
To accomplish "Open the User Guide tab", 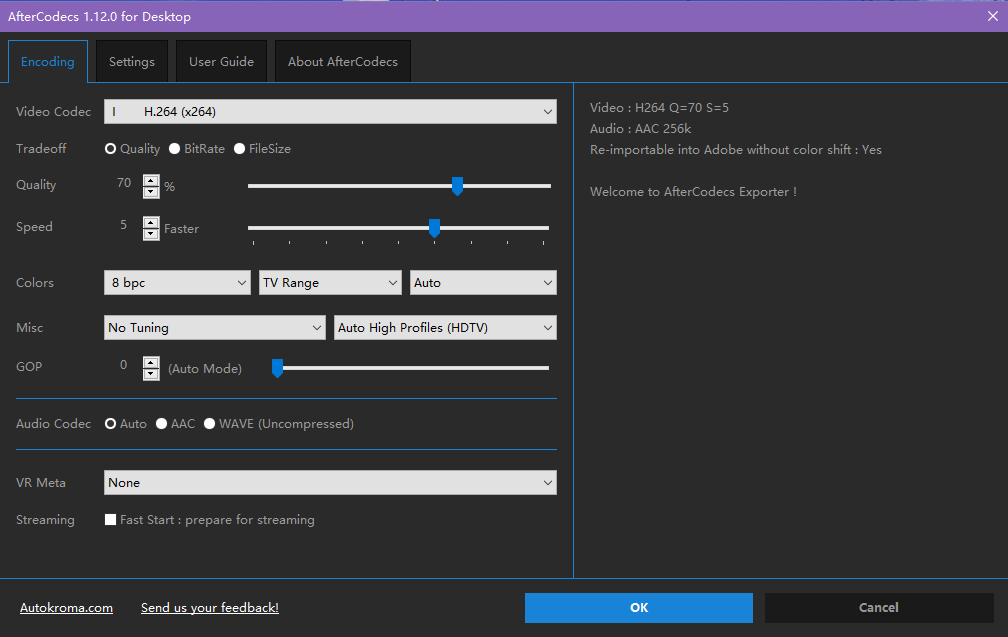I will [x=221, y=61].
